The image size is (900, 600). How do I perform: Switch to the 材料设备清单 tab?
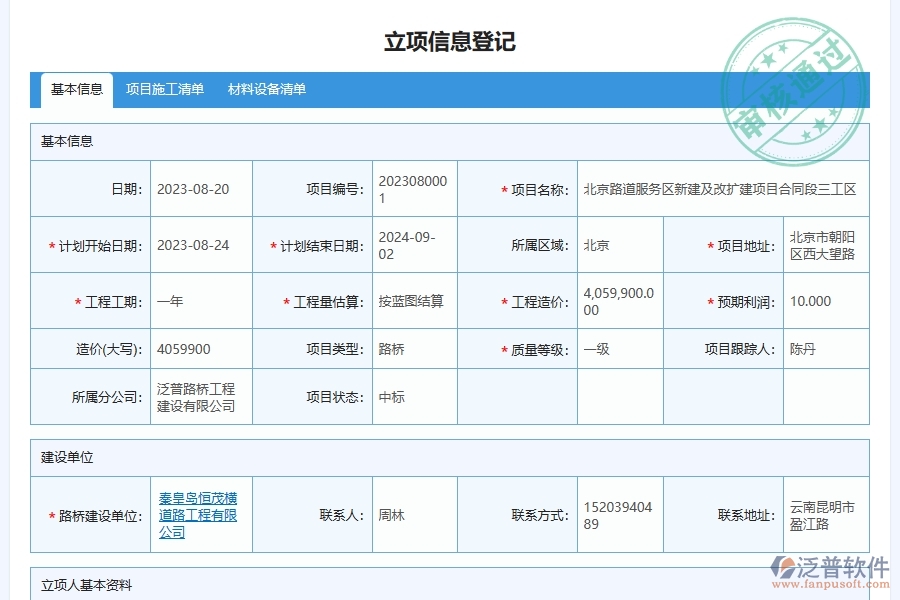(x=266, y=89)
